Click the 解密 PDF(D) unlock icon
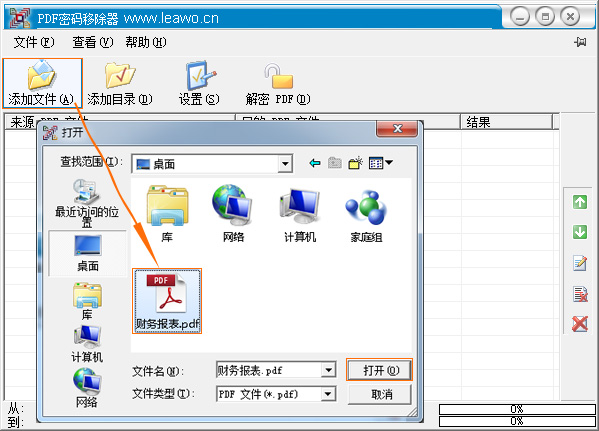The width and height of the screenshot is (599, 431). [x=278, y=76]
